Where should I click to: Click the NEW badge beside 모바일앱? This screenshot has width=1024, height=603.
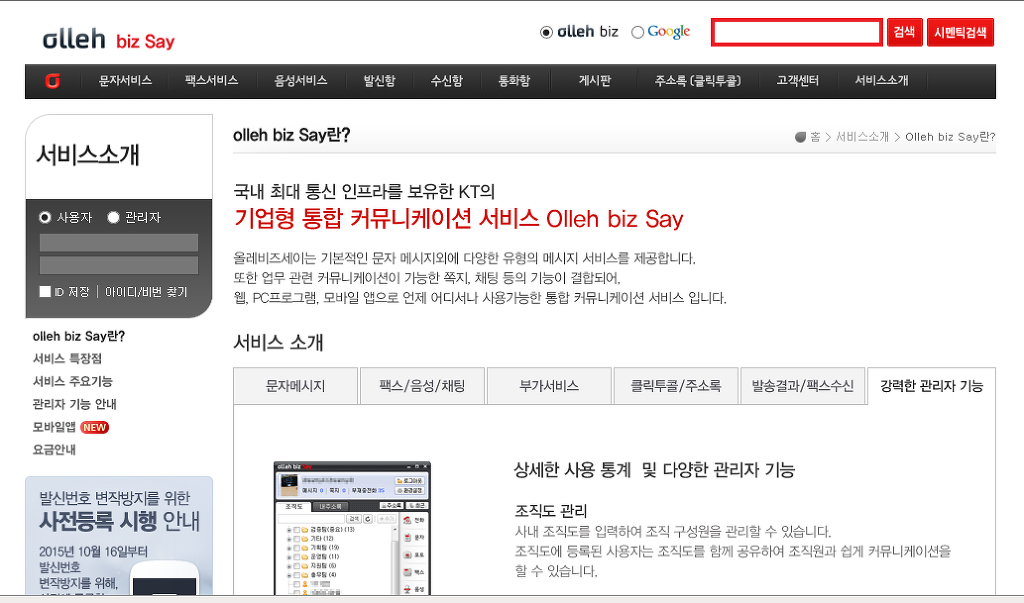95,427
